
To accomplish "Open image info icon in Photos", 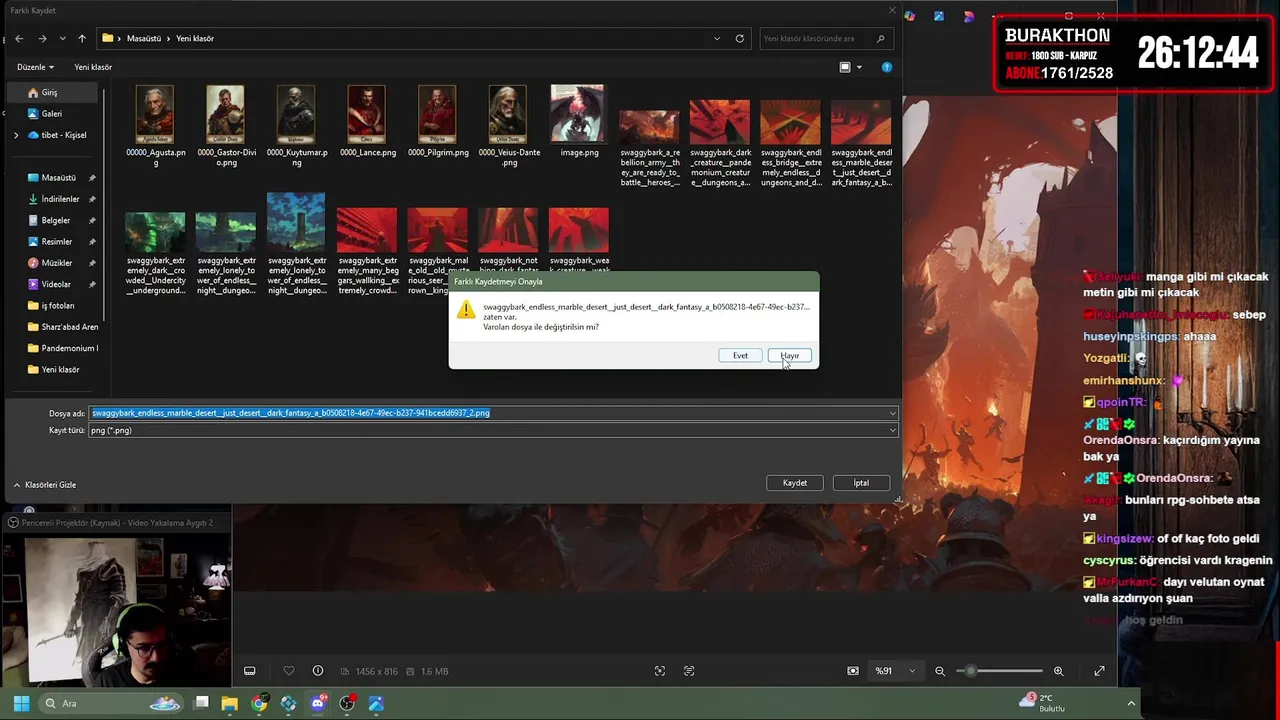I will pyautogui.click(x=318, y=671).
